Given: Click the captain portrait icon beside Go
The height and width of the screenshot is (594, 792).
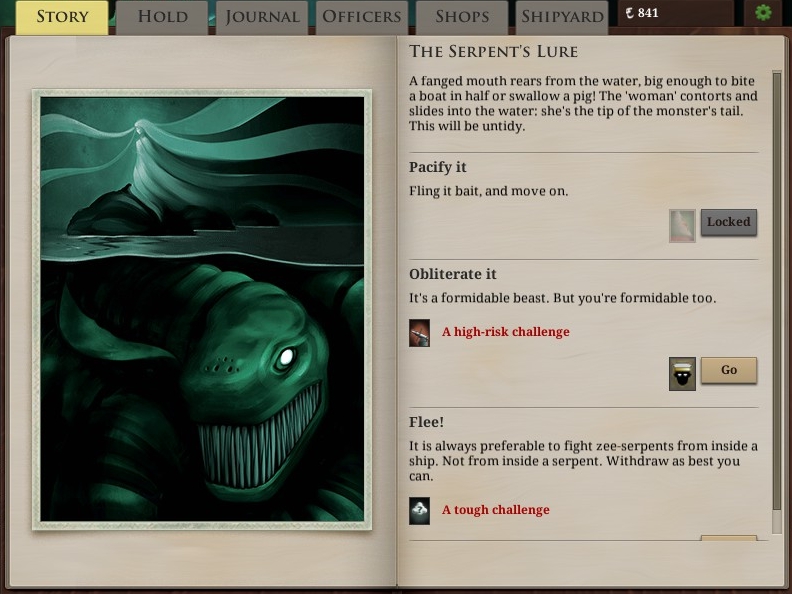Looking at the screenshot, I should click(682, 374).
